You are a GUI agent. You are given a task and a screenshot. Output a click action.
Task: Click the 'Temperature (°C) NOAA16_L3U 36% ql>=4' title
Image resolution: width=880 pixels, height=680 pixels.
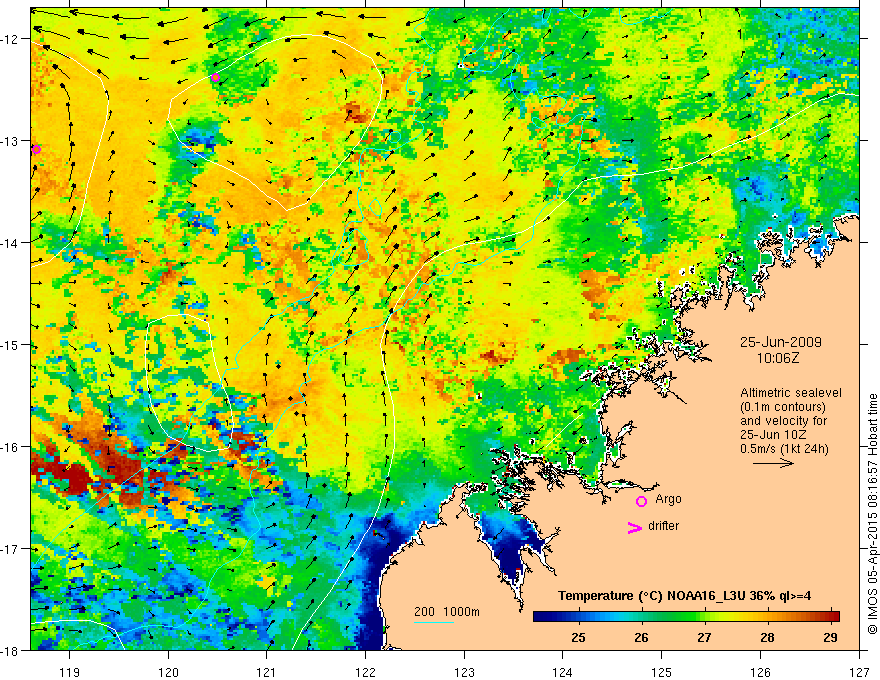point(684,596)
